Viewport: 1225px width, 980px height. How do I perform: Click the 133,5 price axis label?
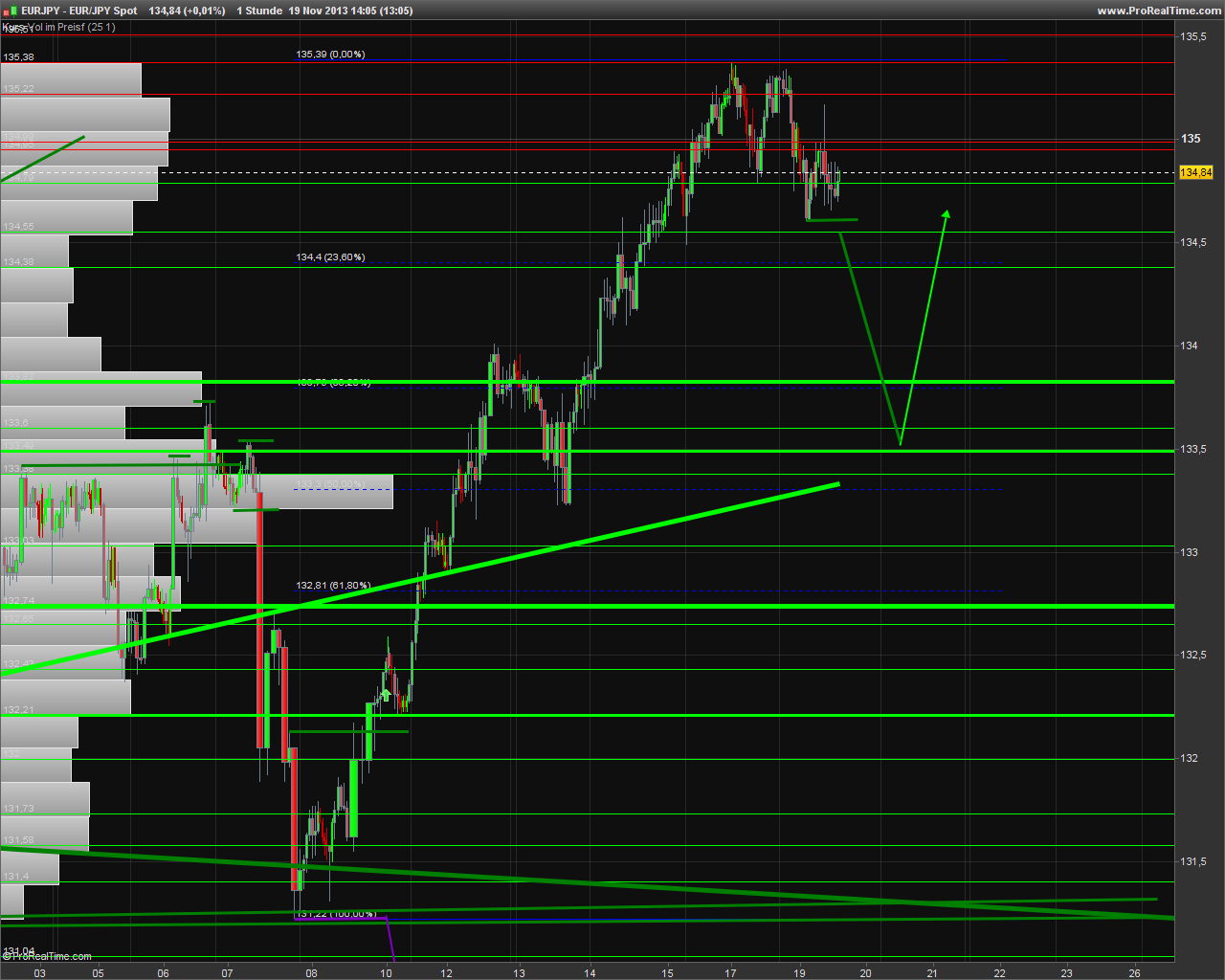[1193, 449]
